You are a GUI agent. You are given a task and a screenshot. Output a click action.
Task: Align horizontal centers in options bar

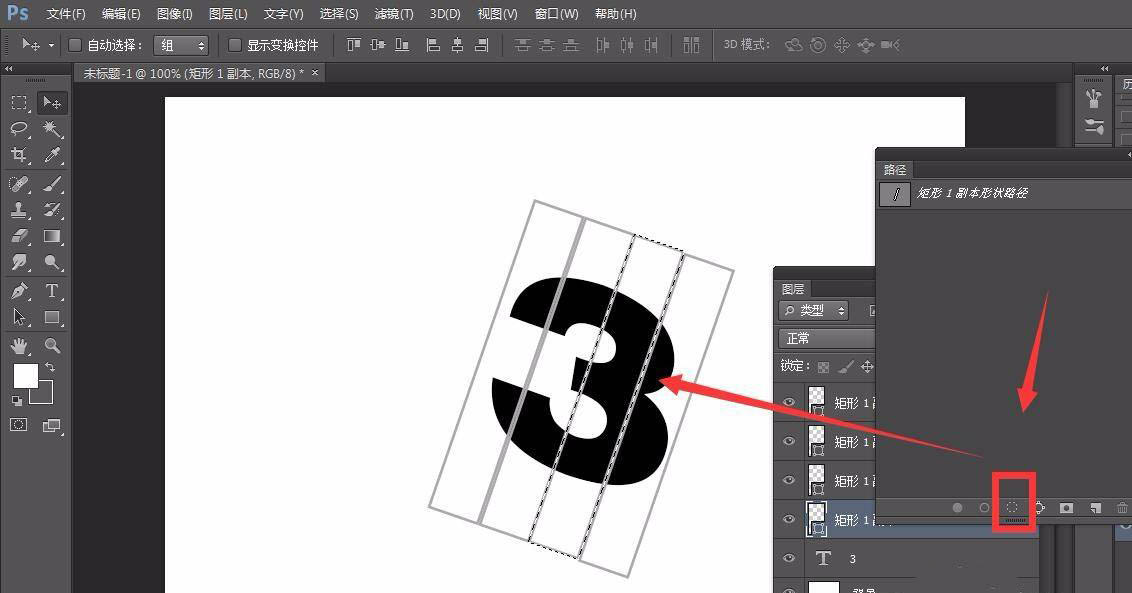pyautogui.click(x=457, y=45)
